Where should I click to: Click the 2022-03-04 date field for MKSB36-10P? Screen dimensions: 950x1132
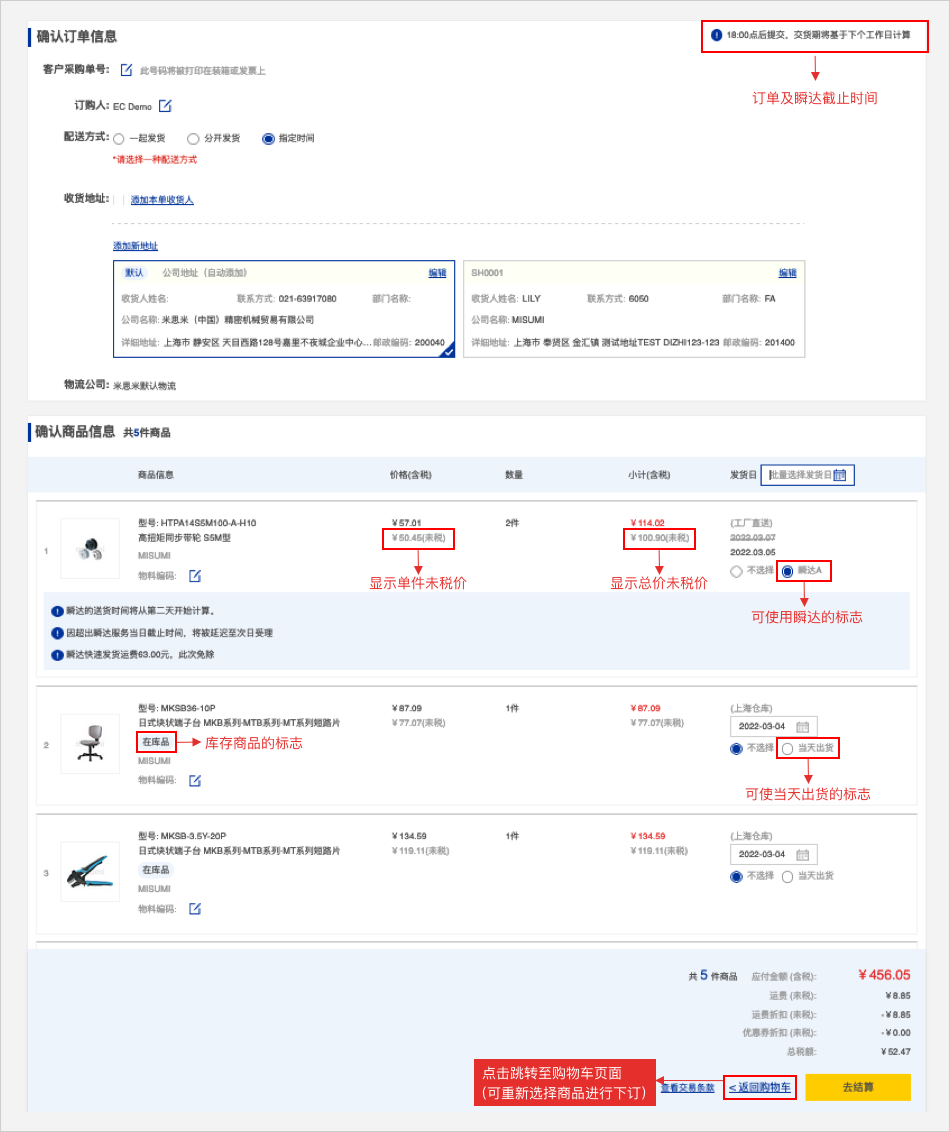coord(763,727)
